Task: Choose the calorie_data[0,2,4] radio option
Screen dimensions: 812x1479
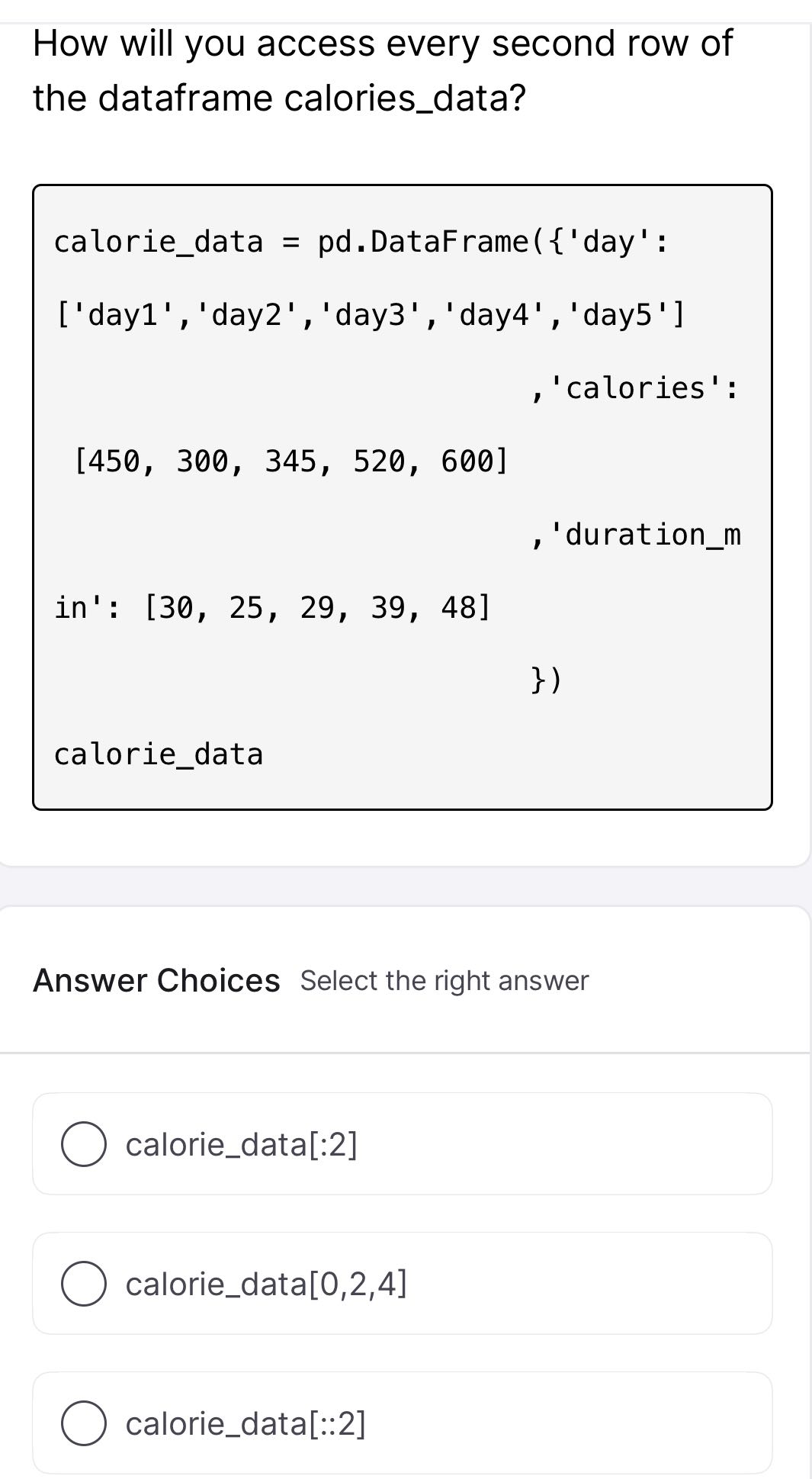Action: [83, 1284]
